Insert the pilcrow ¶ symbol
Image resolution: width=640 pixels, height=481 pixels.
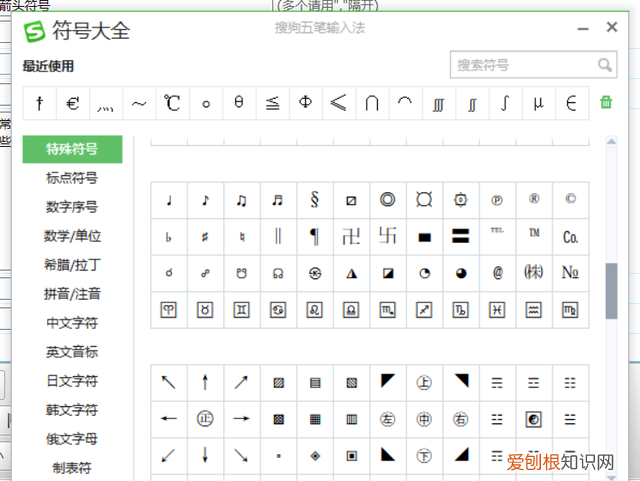click(x=315, y=237)
